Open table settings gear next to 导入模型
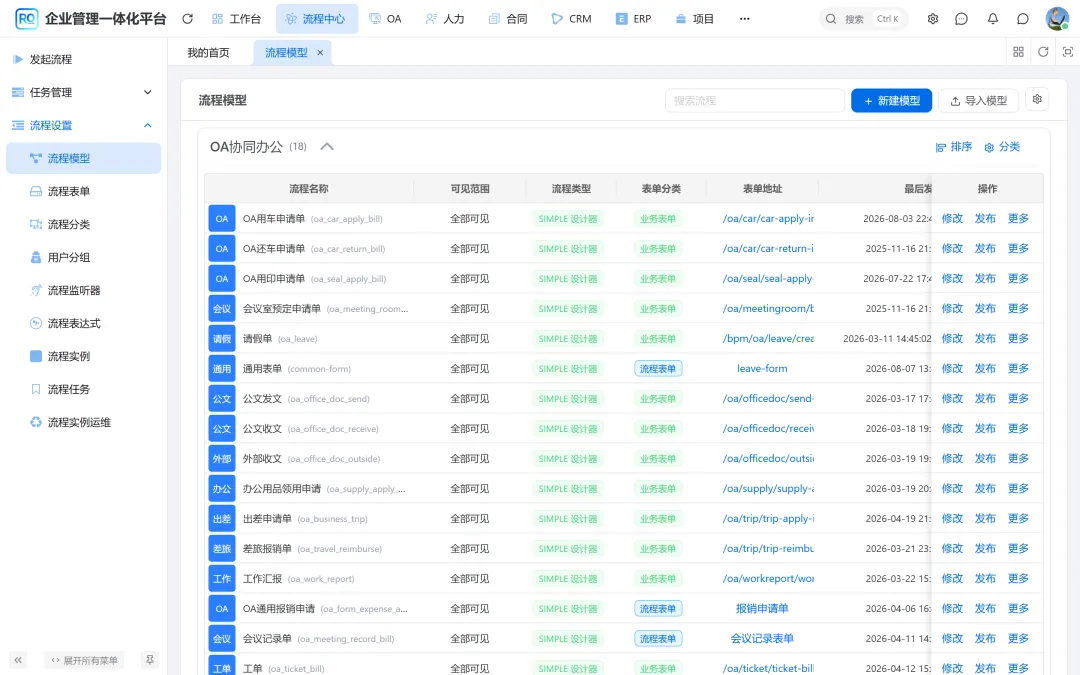The image size is (1080, 675). (1037, 100)
